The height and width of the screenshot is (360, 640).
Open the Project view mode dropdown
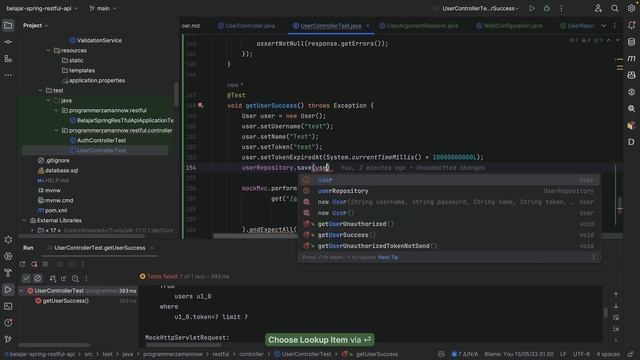click(x=36, y=25)
